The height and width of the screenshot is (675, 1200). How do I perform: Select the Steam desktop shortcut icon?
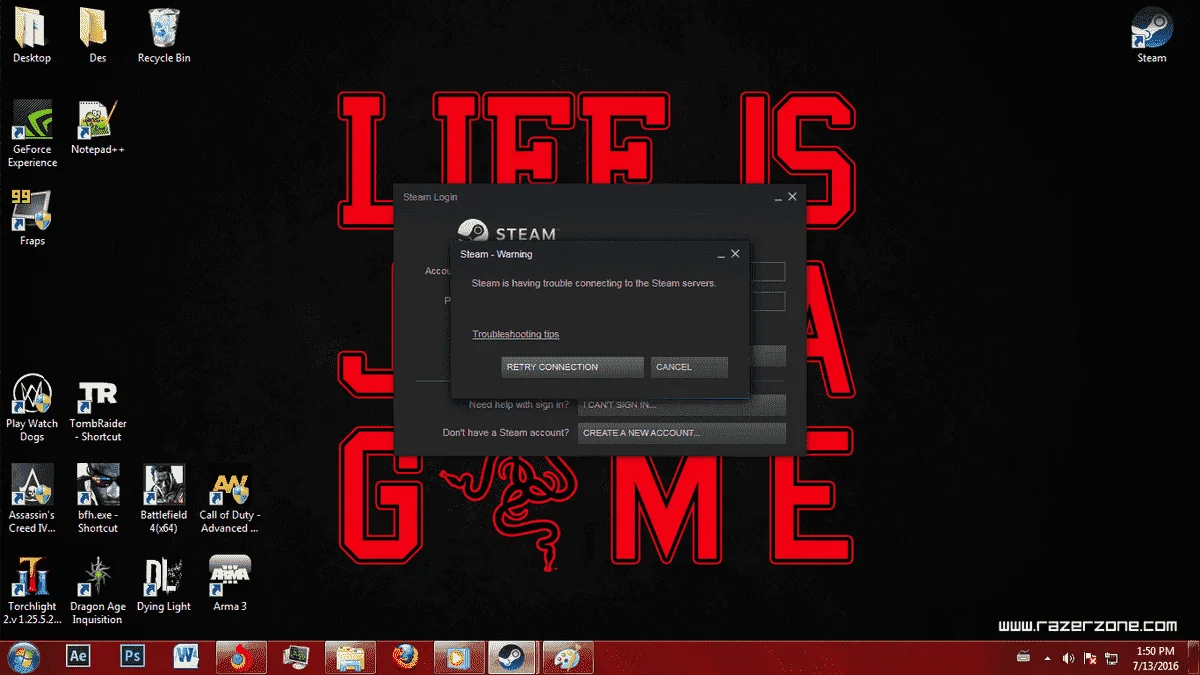[x=1152, y=36]
